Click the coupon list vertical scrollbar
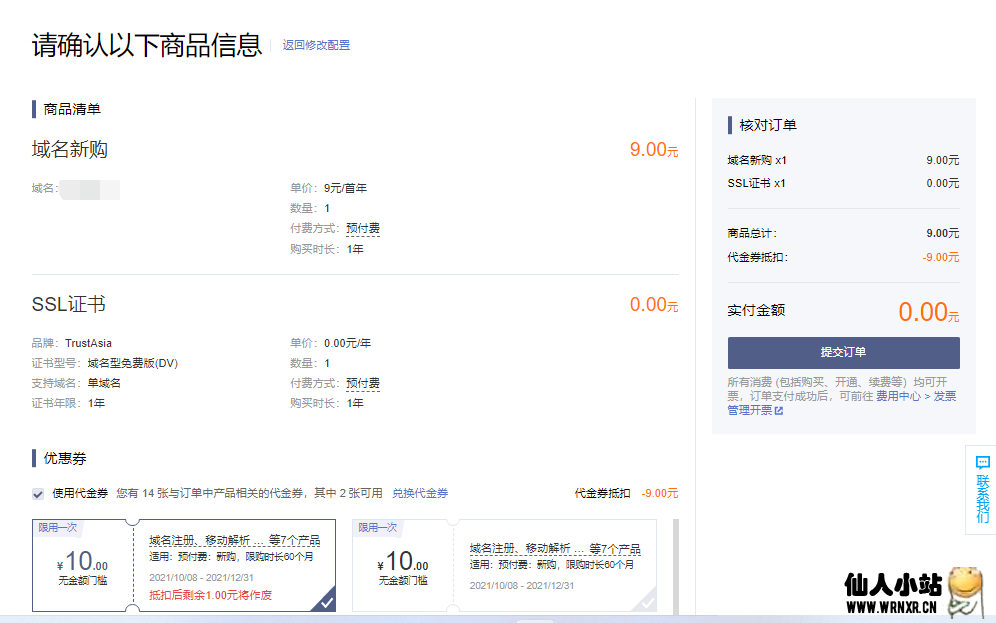This screenshot has width=996, height=623. coord(675,565)
